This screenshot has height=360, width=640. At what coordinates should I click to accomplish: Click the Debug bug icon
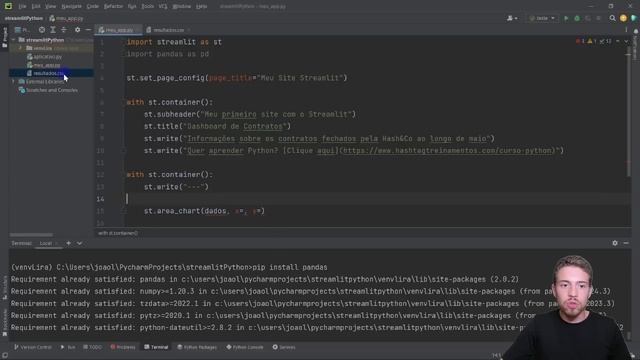tap(577, 18)
